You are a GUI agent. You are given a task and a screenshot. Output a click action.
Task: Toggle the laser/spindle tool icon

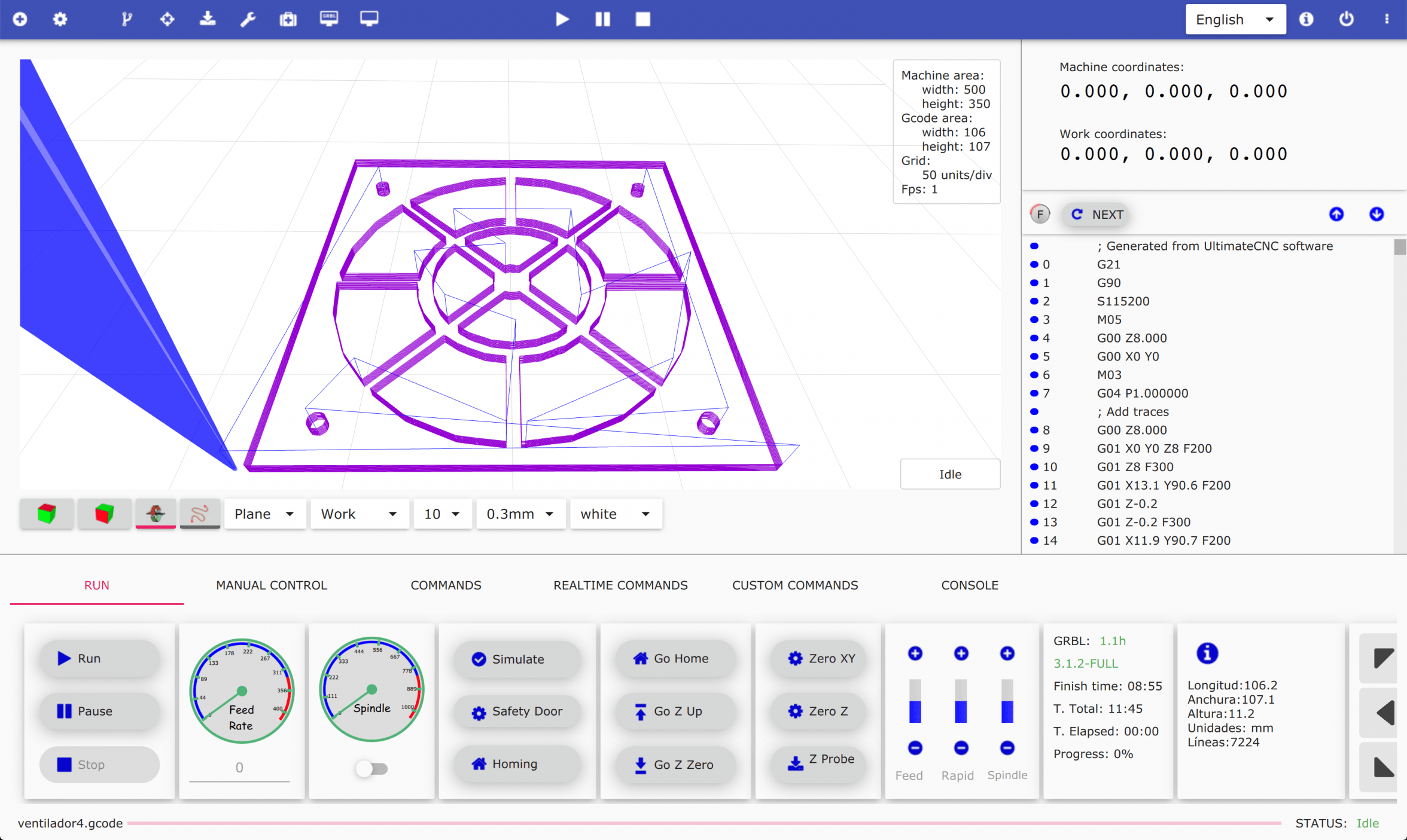[x=155, y=513]
